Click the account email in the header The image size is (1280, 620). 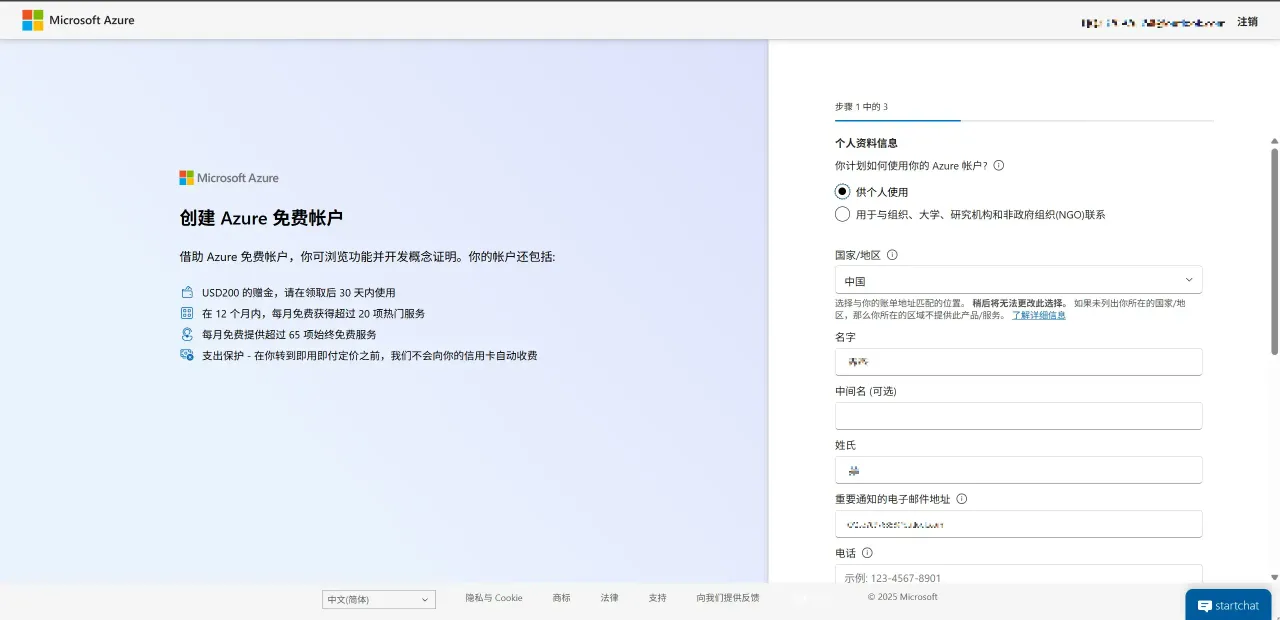point(1153,22)
